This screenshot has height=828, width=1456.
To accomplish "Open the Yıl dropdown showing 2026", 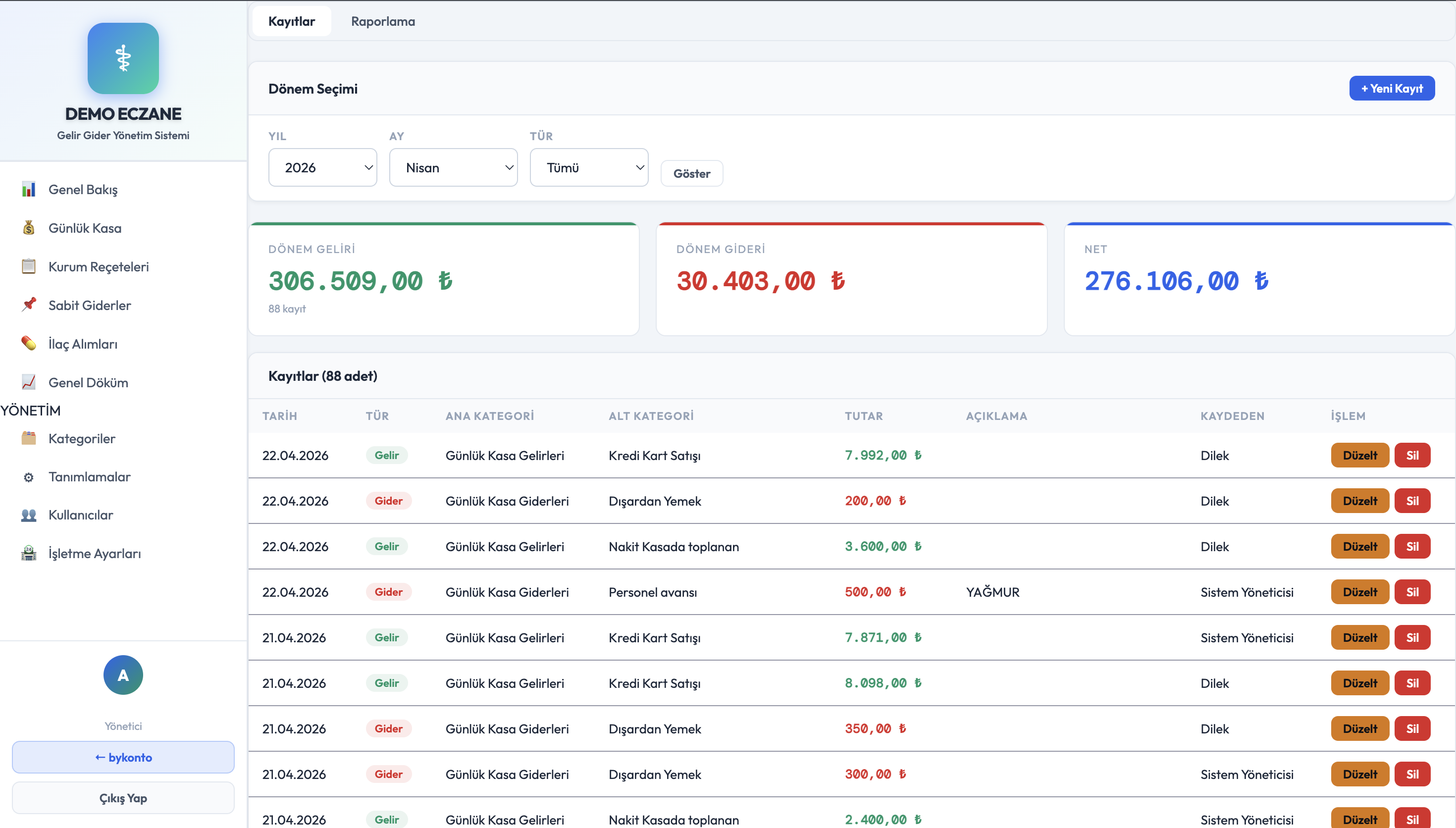I will coord(322,168).
